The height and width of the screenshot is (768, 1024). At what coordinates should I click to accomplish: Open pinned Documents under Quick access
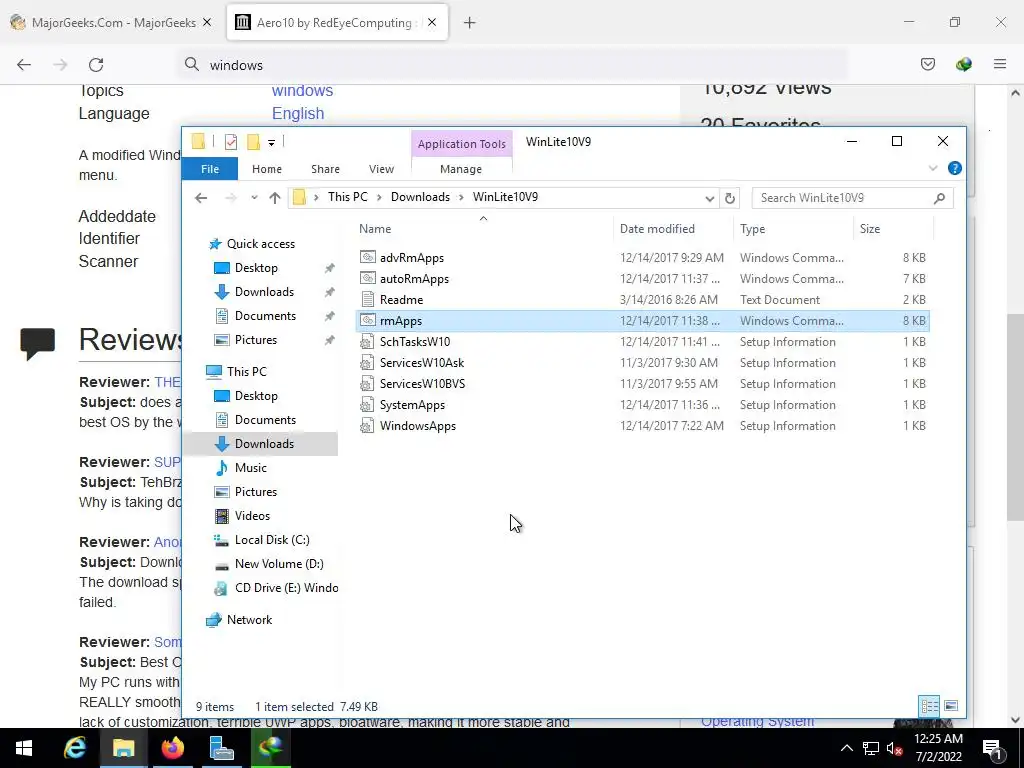pyautogui.click(x=264, y=316)
